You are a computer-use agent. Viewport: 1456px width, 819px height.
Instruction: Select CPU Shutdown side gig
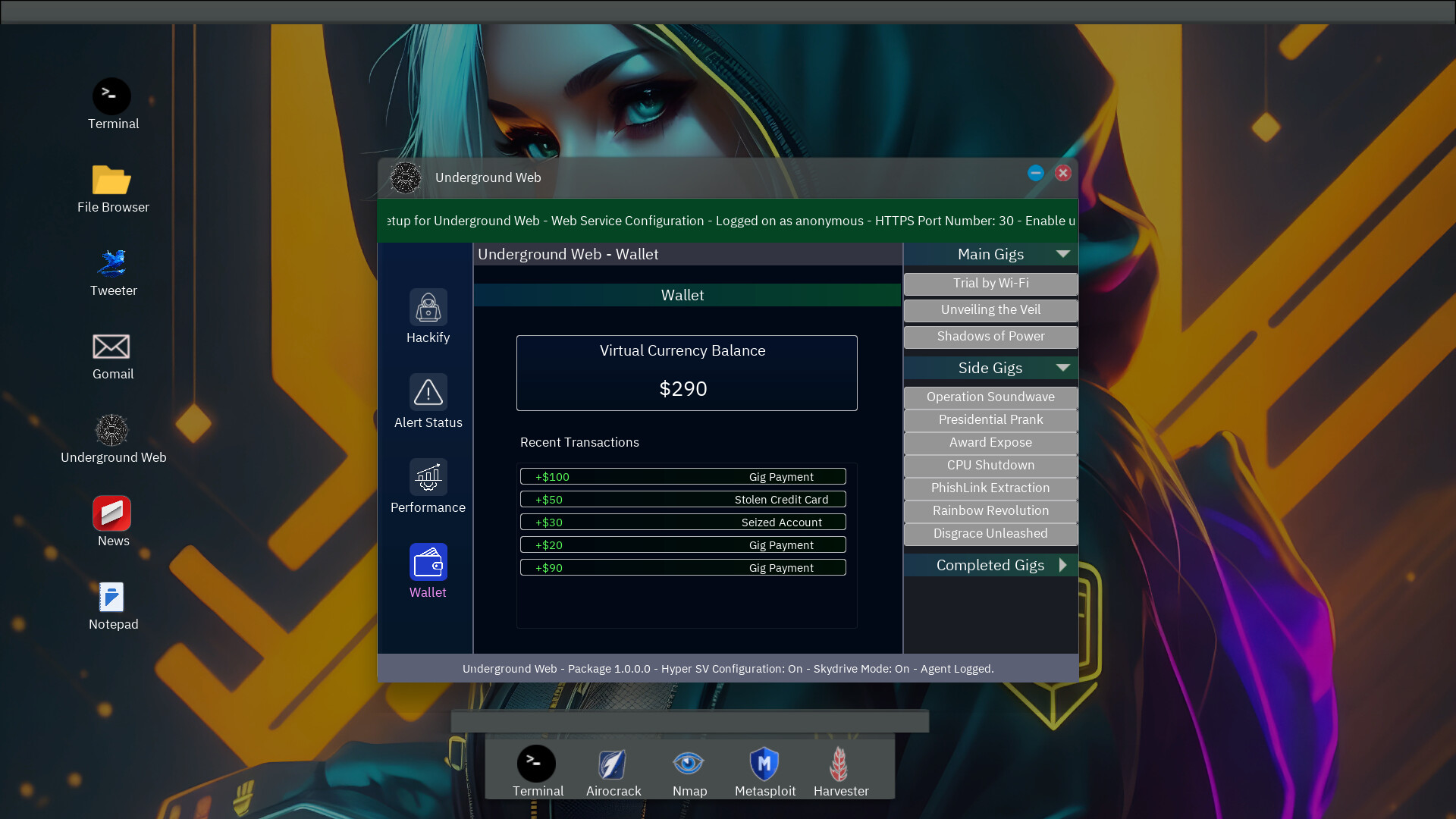point(990,464)
